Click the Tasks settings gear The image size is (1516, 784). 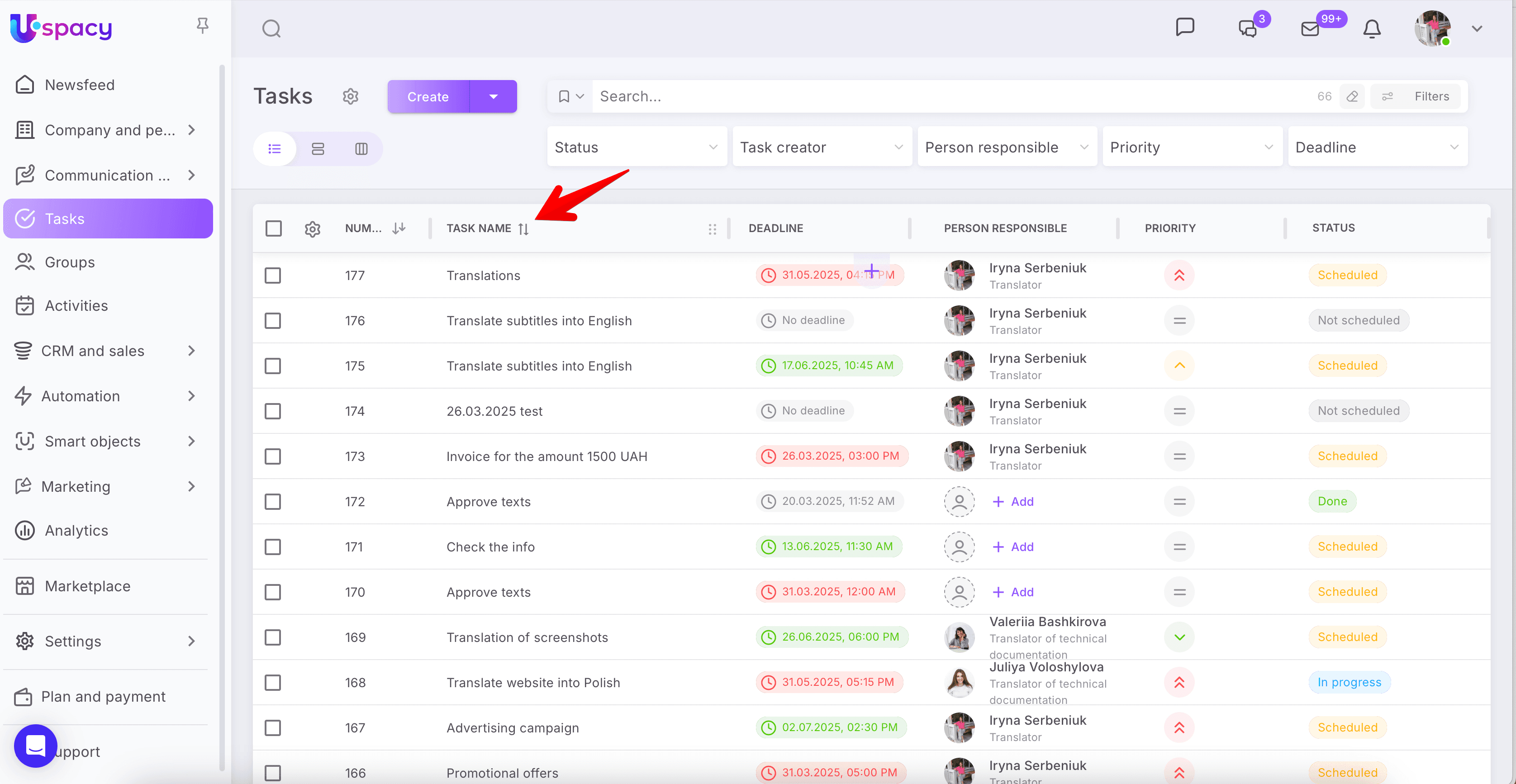pos(350,96)
